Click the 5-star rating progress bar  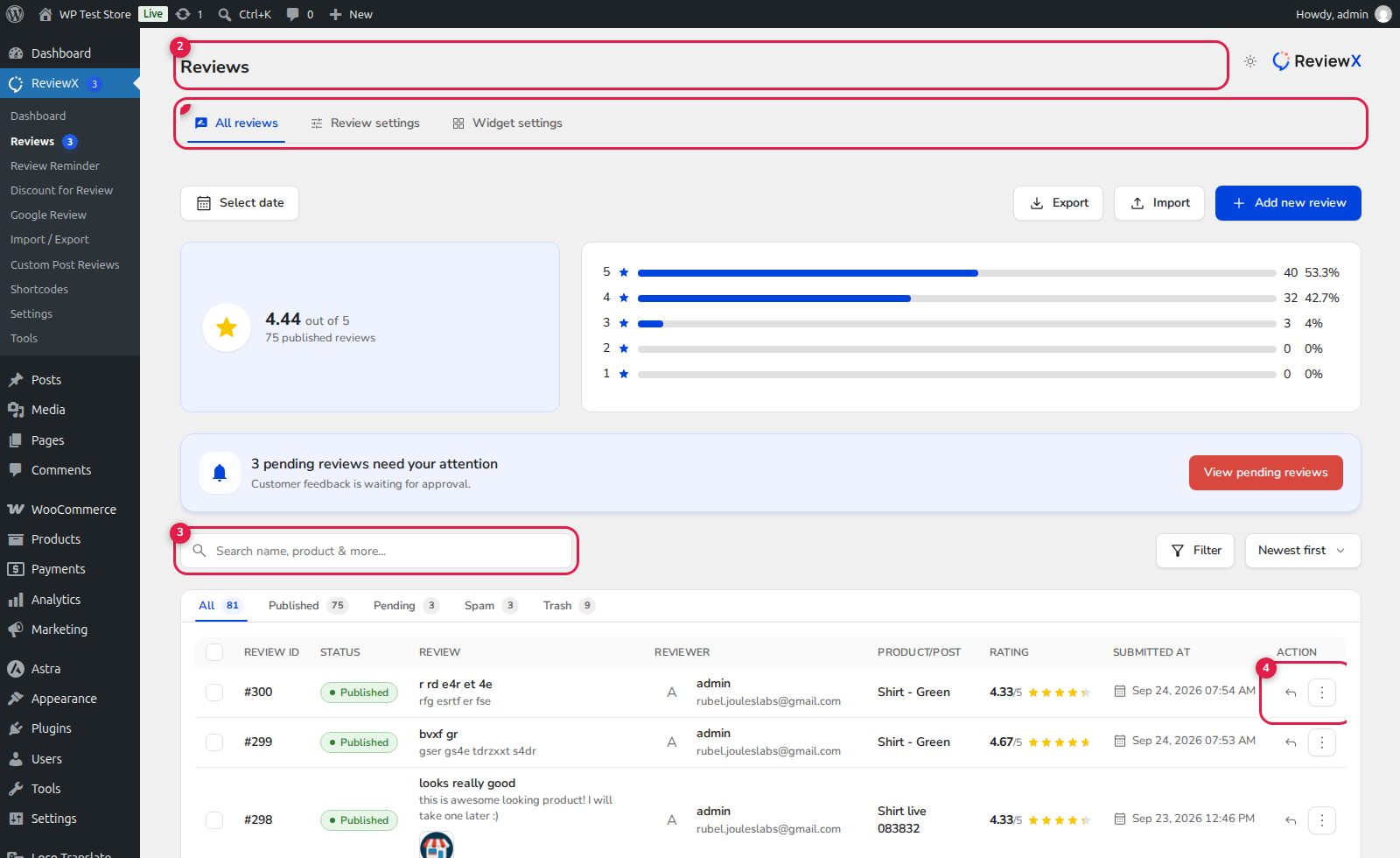[x=957, y=273]
